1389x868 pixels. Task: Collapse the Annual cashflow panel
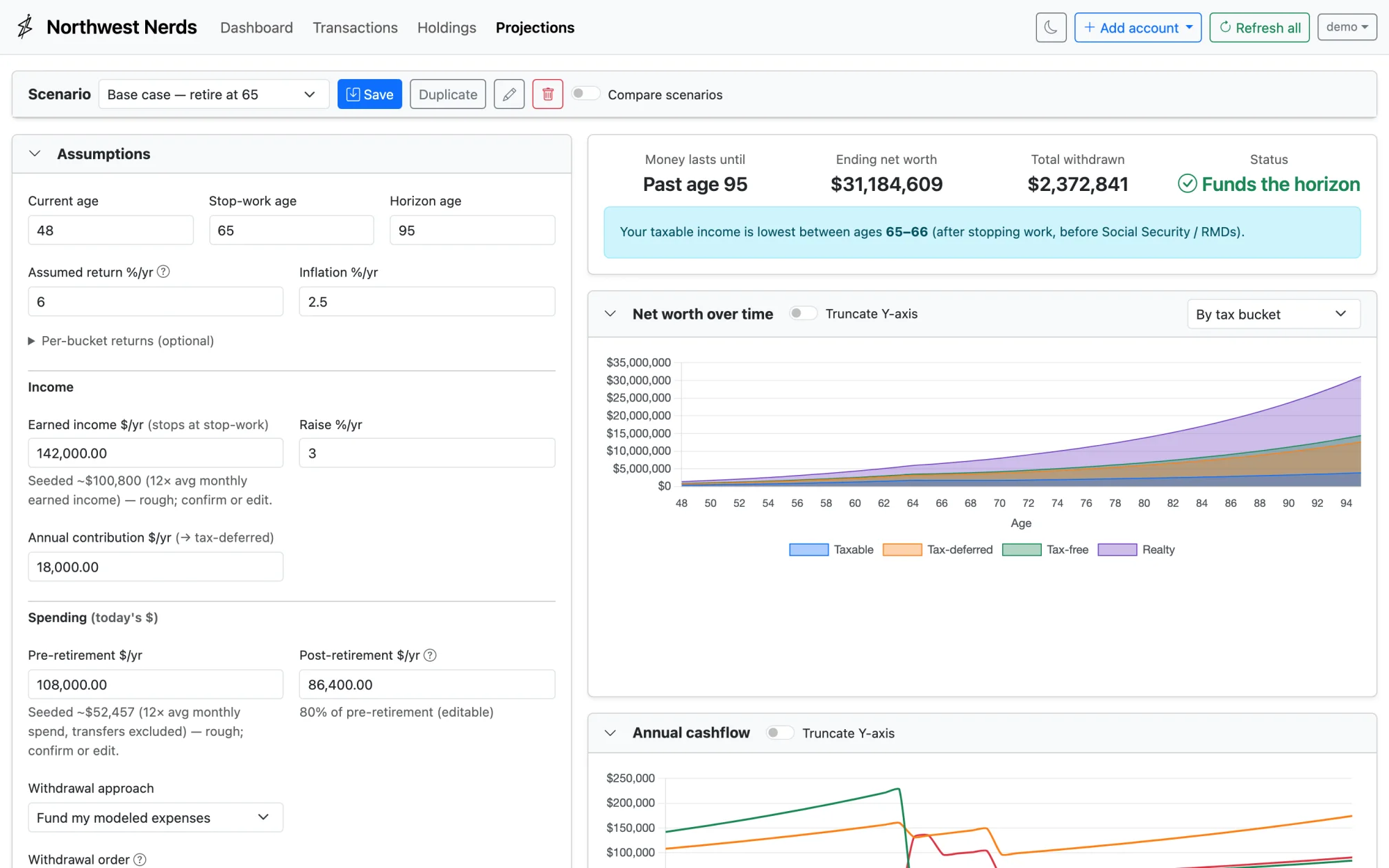pos(610,733)
